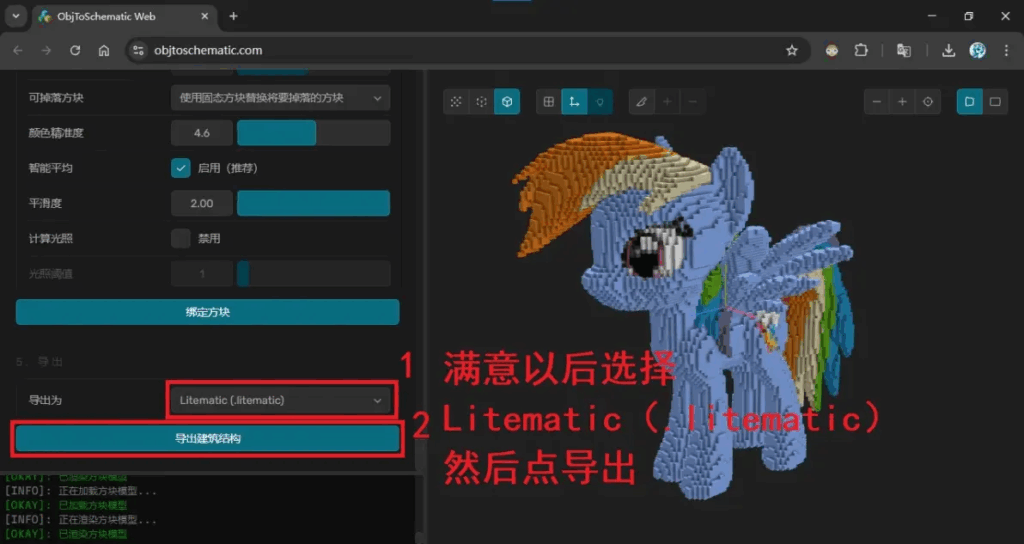Open the tab search dropdown arrow
1024x544 pixels.
[16, 16]
